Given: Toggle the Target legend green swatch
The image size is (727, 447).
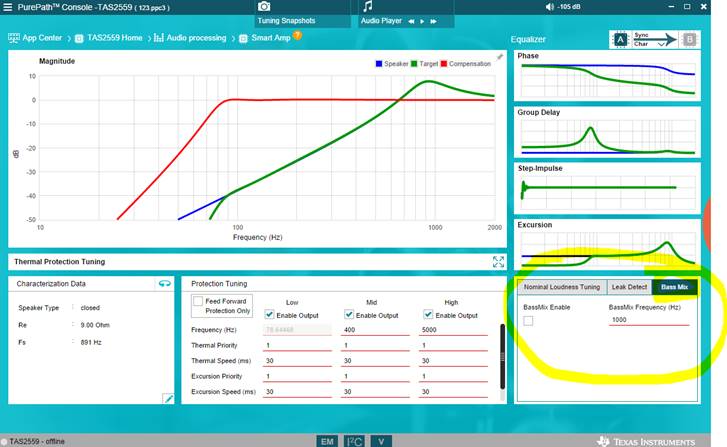Looking at the screenshot, I should pyautogui.click(x=414, y=64).
